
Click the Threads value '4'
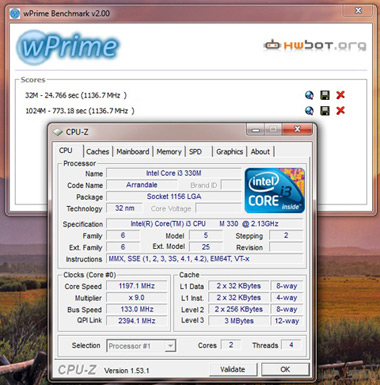(x=291, y=345)
